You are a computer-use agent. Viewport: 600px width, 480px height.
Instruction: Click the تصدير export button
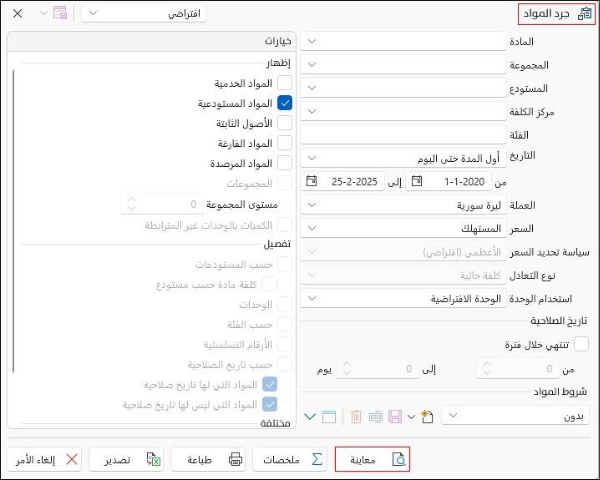coord(126,459)
